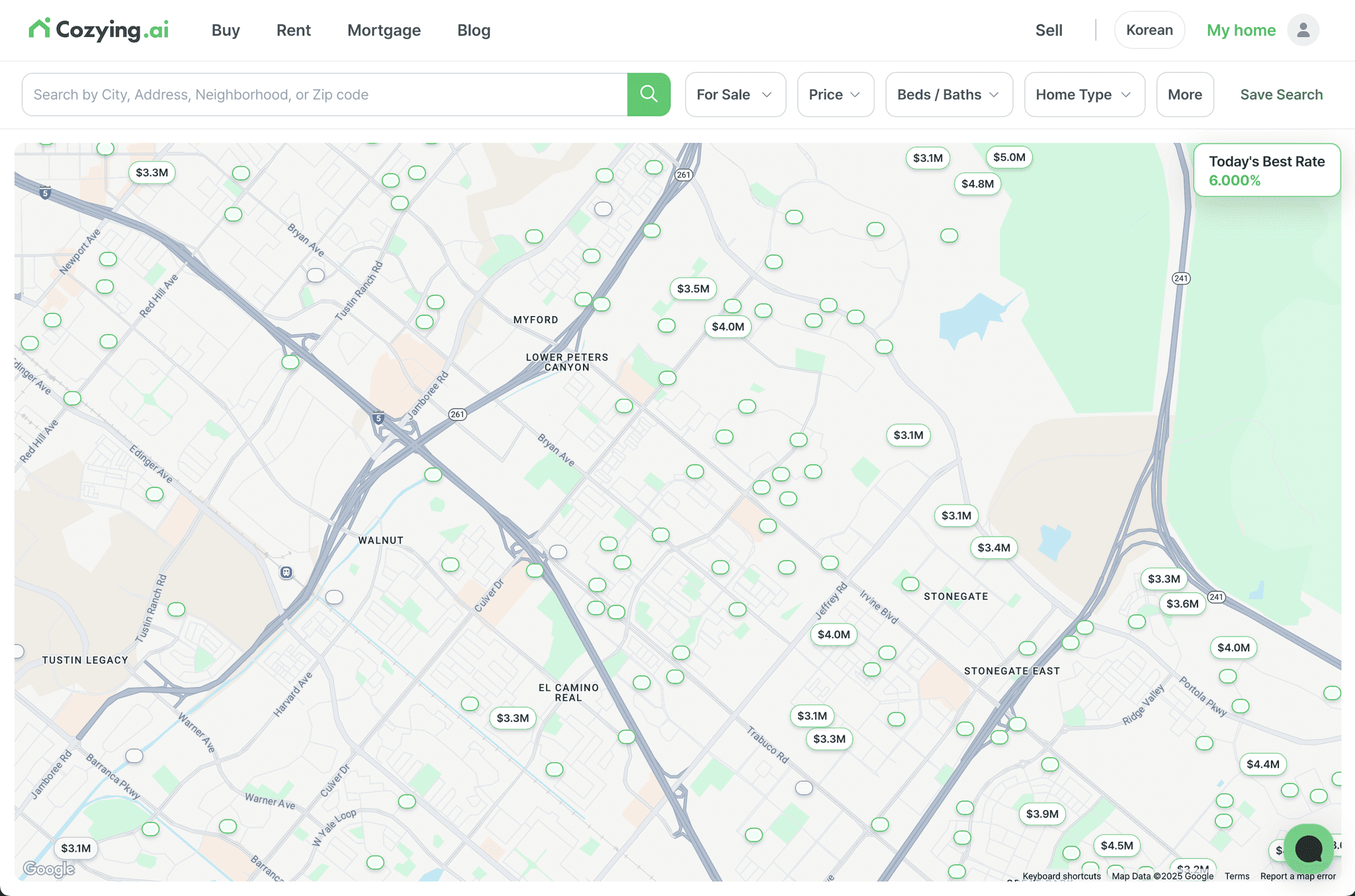Focus the city or address search field

(x=324, y=95)
